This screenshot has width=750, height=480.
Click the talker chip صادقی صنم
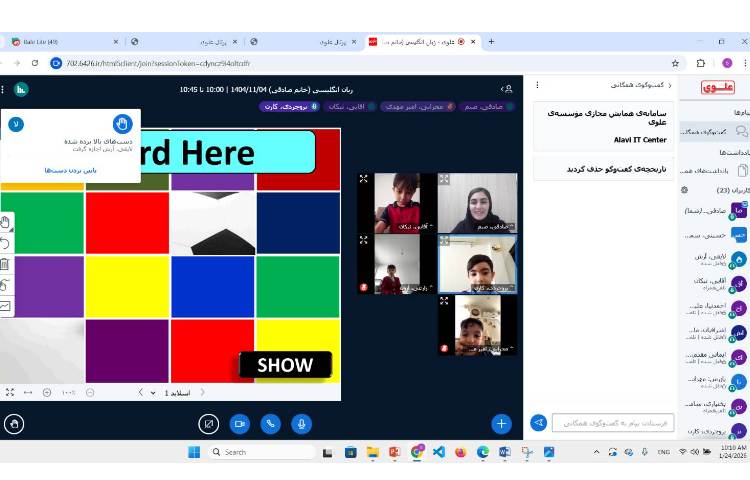pyautogui.click(x=486, y=107)
